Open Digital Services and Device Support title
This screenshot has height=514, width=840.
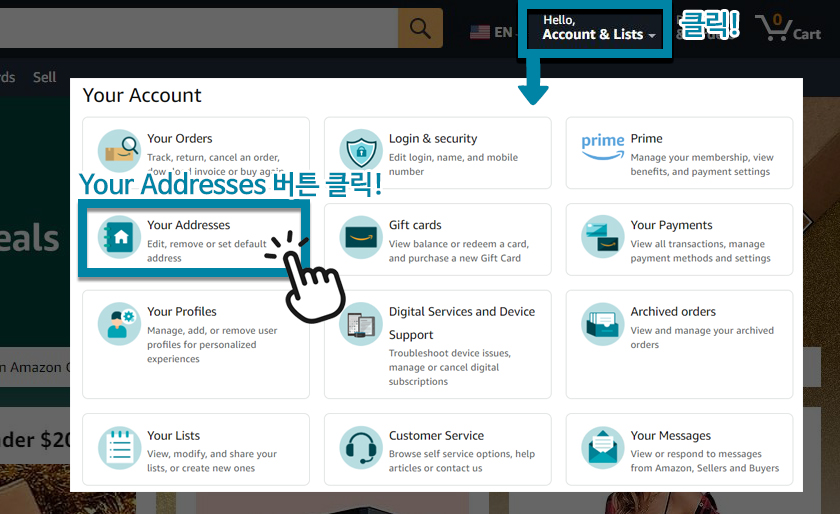tap(462, 323)
